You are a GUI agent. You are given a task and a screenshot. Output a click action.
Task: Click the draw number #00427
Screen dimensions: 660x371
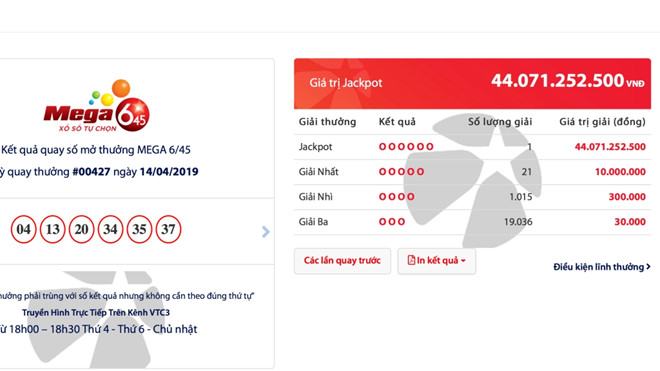click(x=91, y=172)
